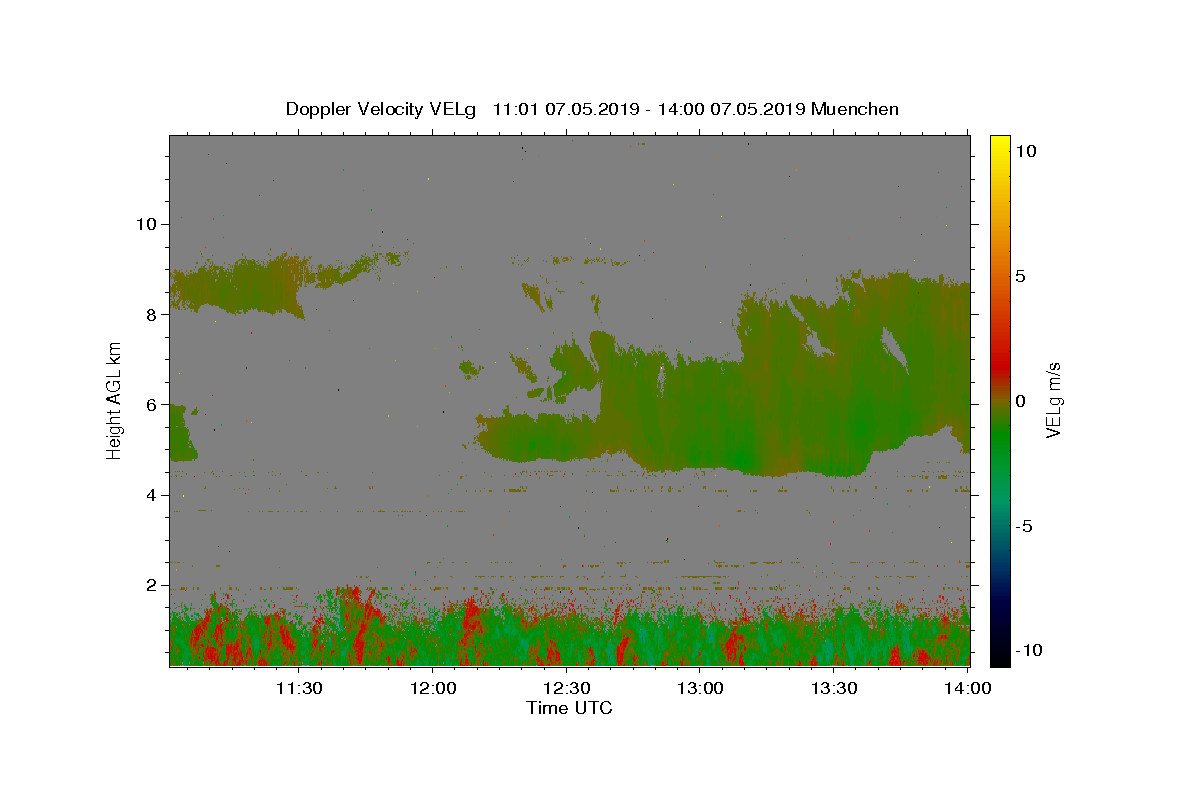Screen dimensions: 1200x800
Task: Click the colorbar value 0 label
Action: tap(1020, 401)
